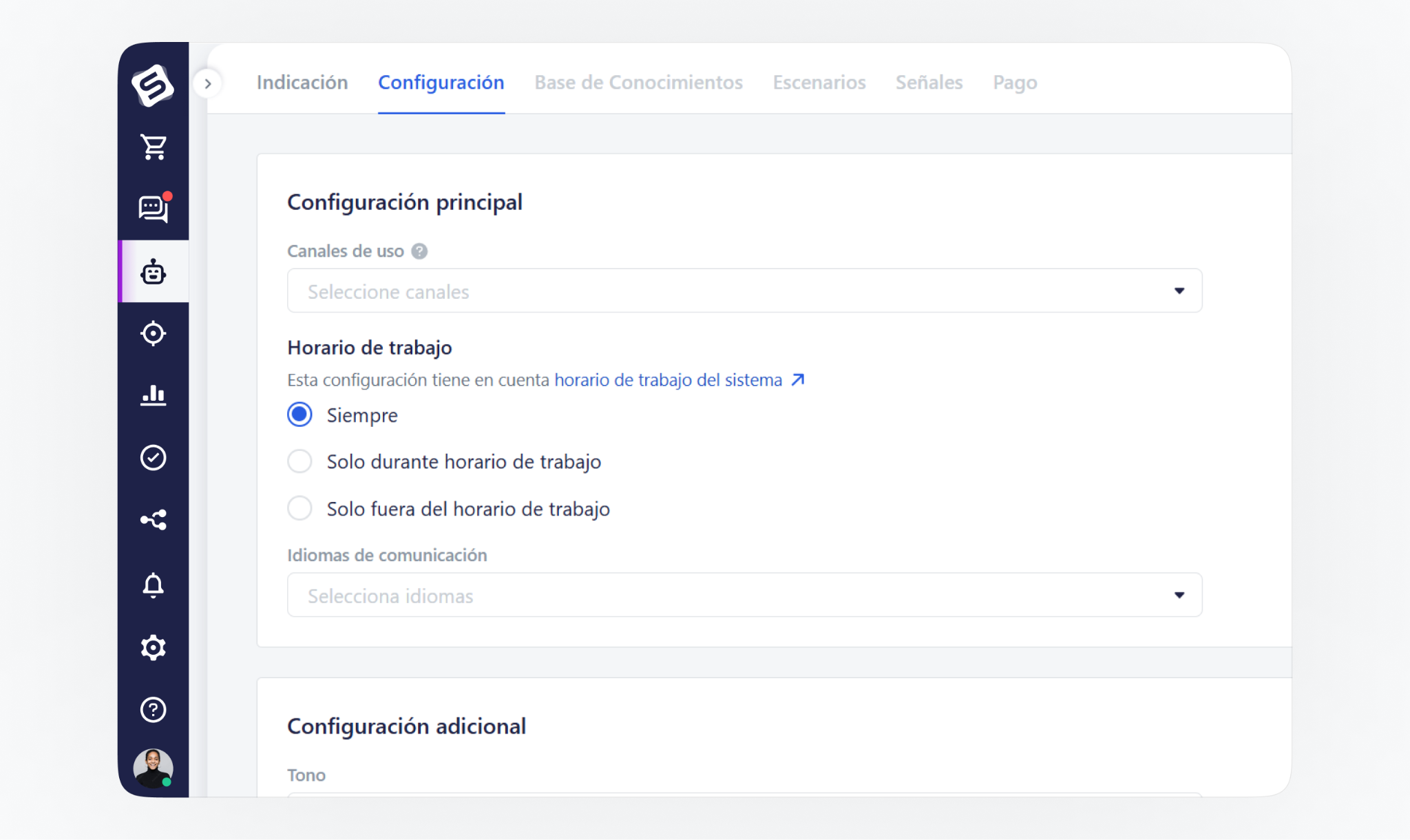Open the chat messages icon with notification

click(153, 209)
